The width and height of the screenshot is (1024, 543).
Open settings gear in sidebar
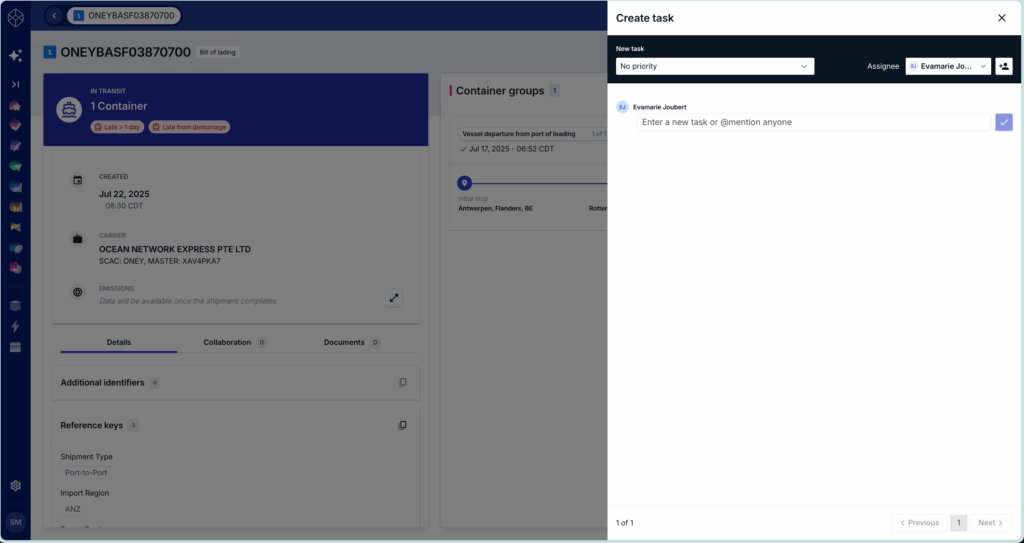[16, 485]
